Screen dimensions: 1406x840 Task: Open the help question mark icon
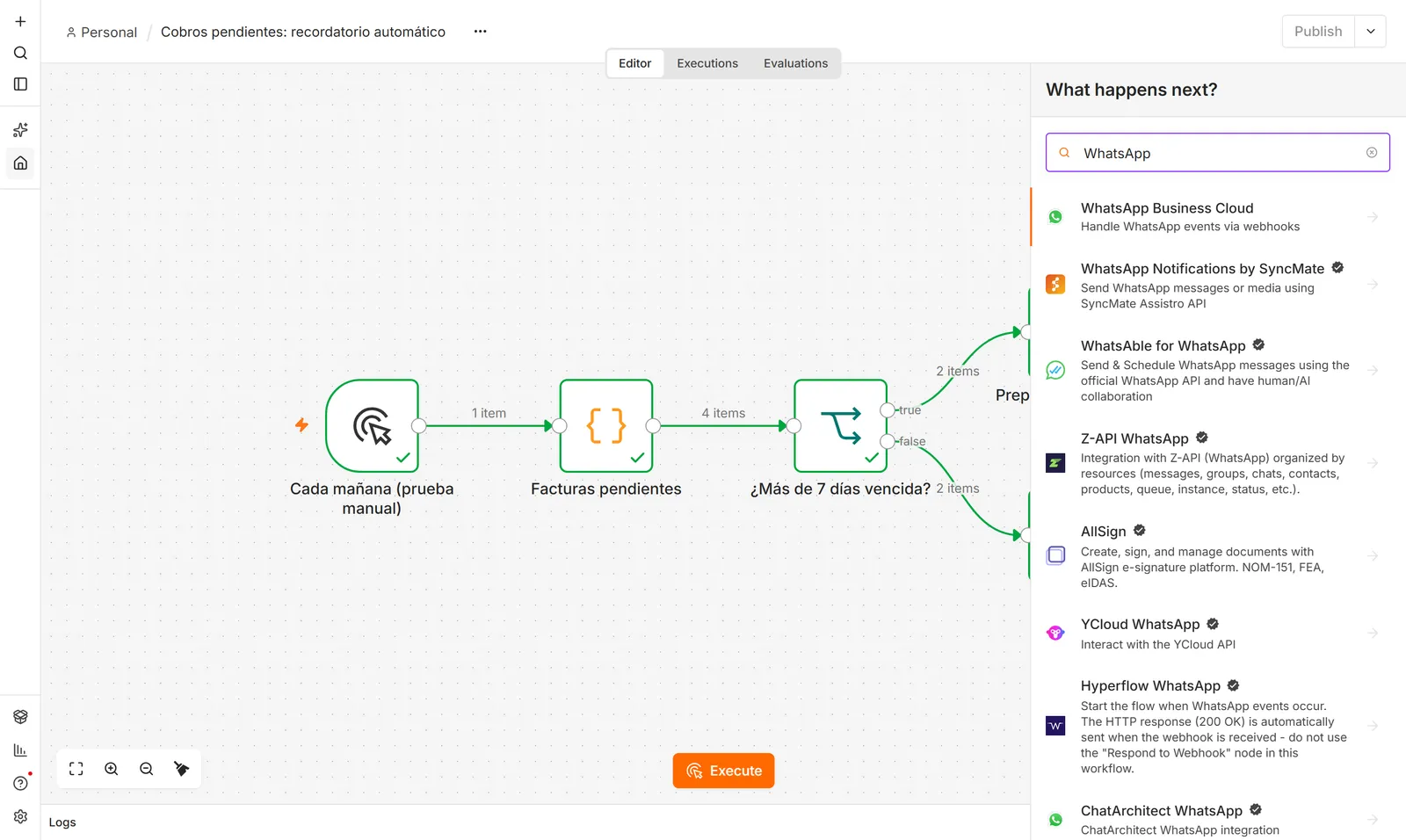(x=20, y=784)
